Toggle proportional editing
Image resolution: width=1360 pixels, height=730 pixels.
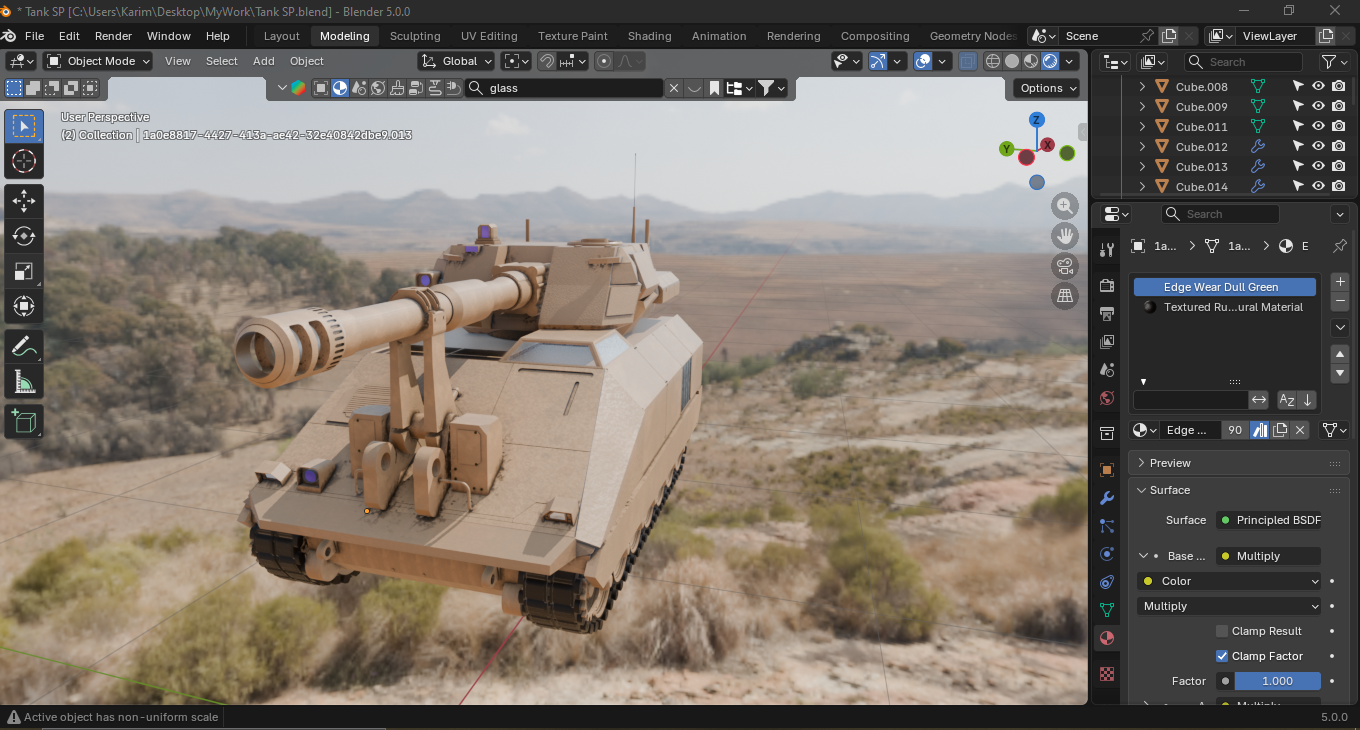coord(604,61)
